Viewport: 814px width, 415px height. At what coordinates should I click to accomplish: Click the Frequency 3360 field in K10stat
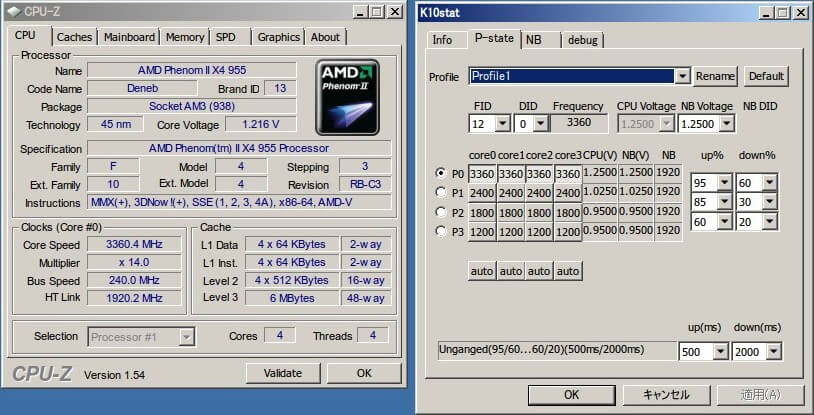[578, 123]
